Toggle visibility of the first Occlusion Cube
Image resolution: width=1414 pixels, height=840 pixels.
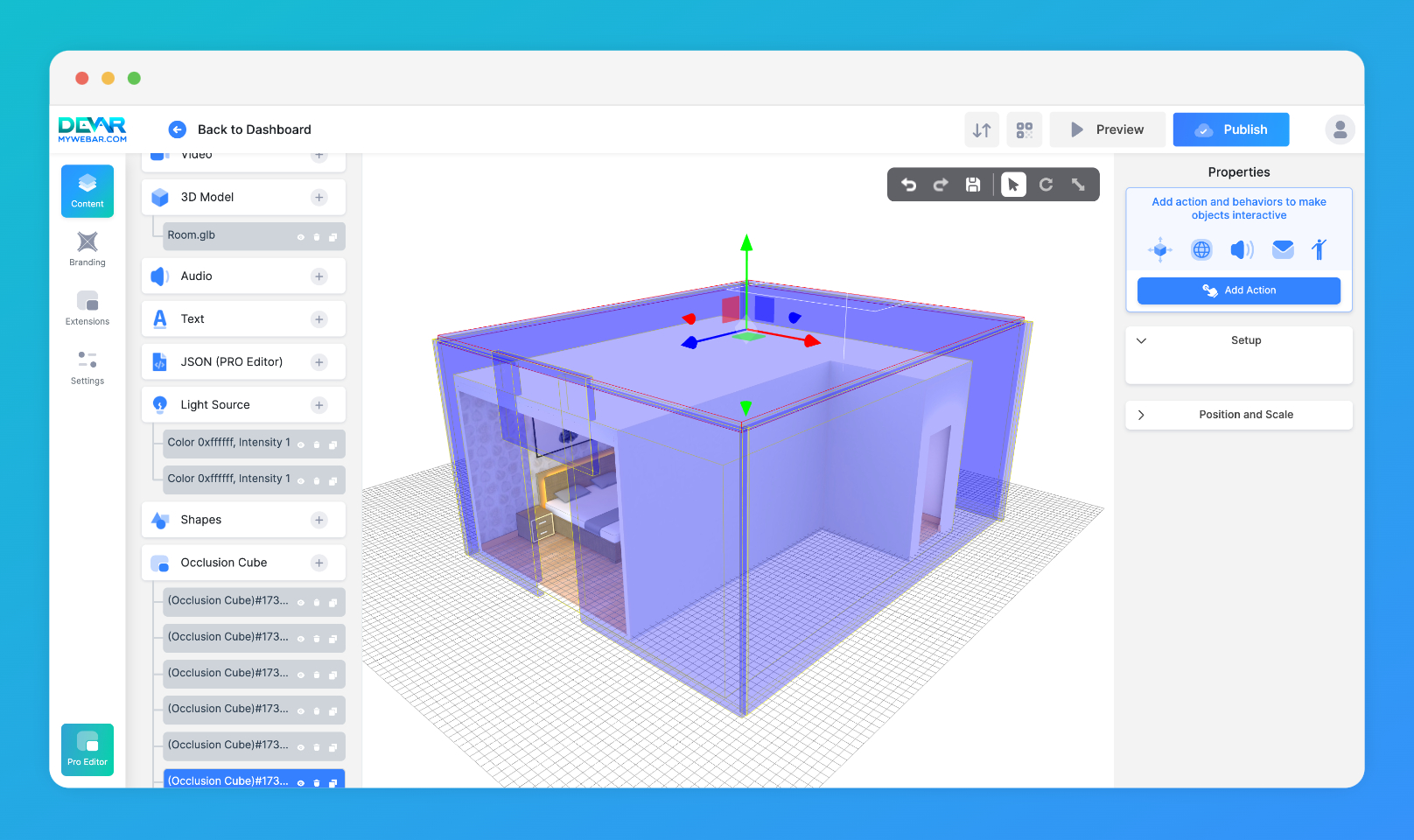point(301,601)
